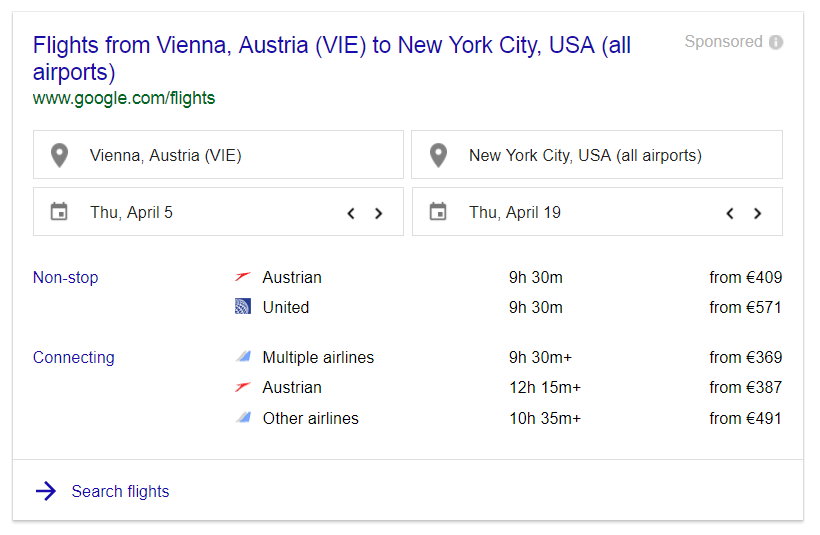Viewport: 820px width, 535px height.
Task: Advance departure date to next day
Action: tap(379, 213)
